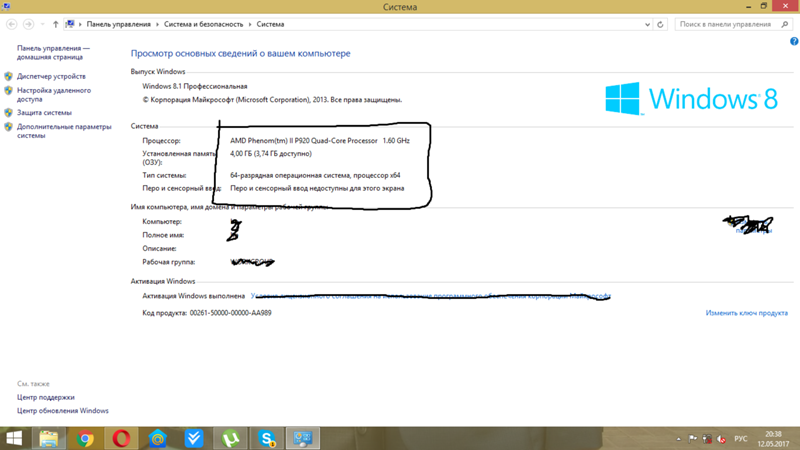This screenshot has height=450, width=800.
Task: Open the Start menu
Action: point(14,438)
